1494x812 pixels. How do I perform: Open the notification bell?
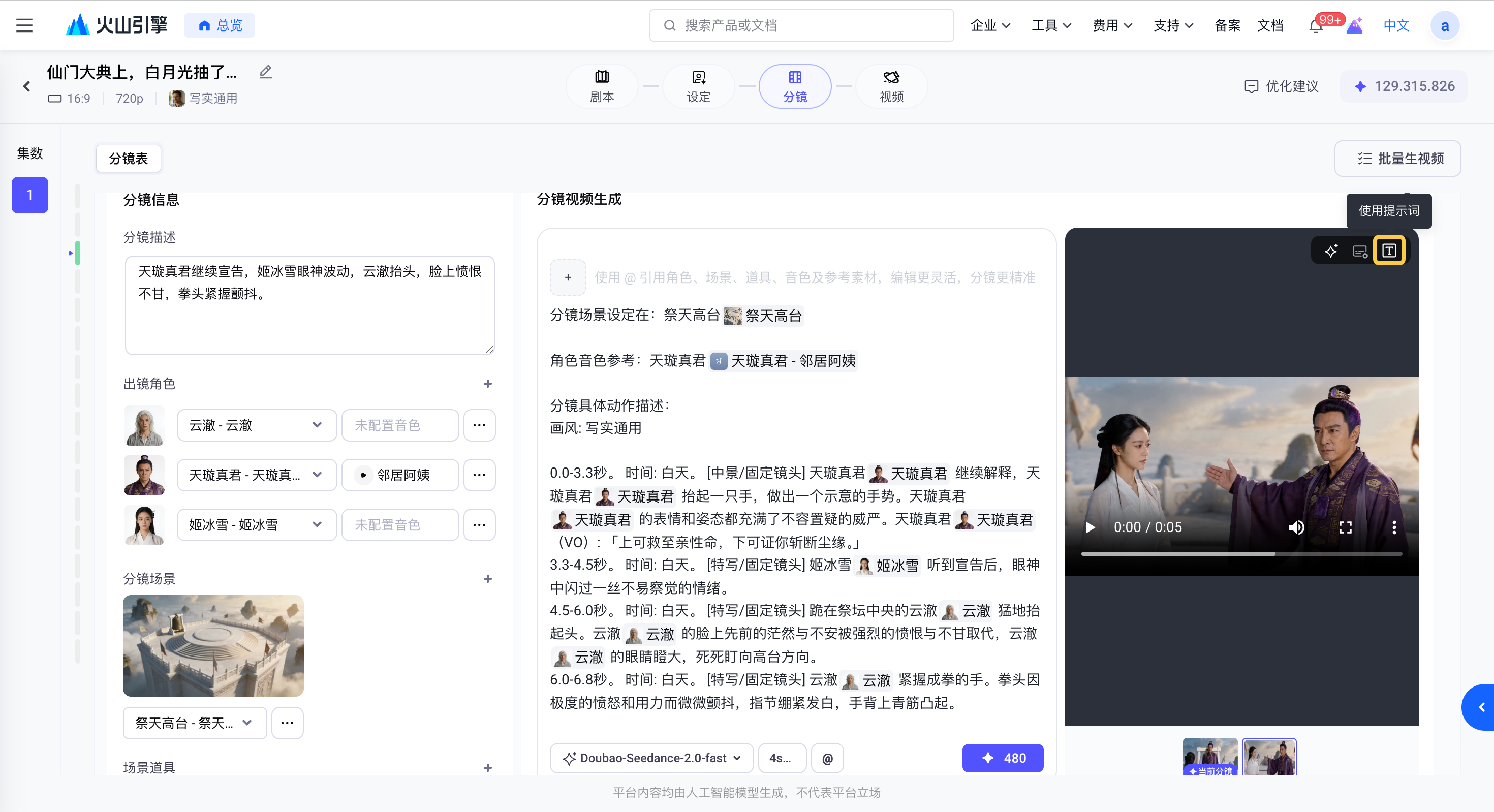pyautogui.click(x=1315, y=26)
